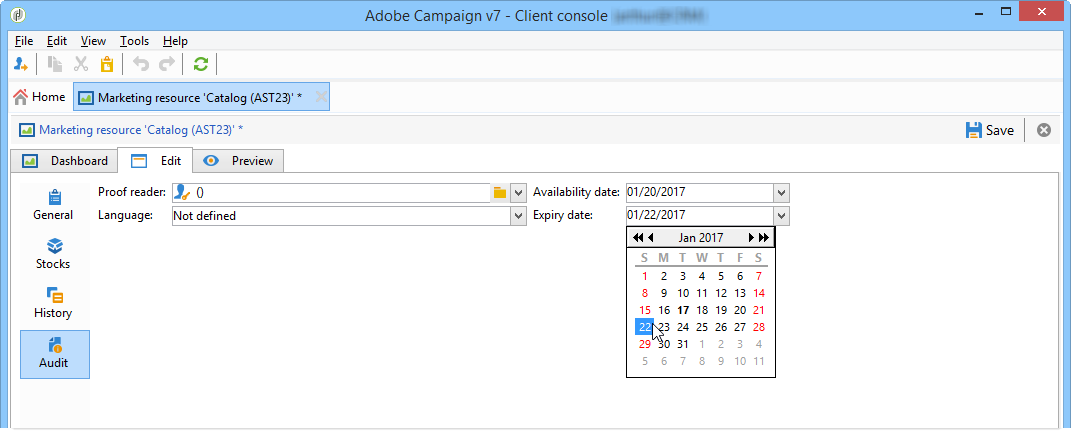The height and width of the screenshot is (437, 1074).
Task: Go to next year in calendar
Action: [x=764, y=238]
